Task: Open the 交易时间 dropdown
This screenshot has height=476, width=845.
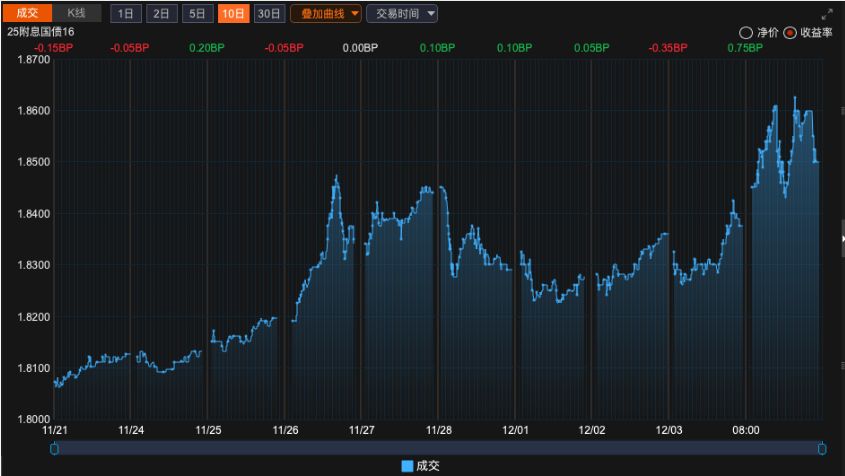Action: pos(401,14)
